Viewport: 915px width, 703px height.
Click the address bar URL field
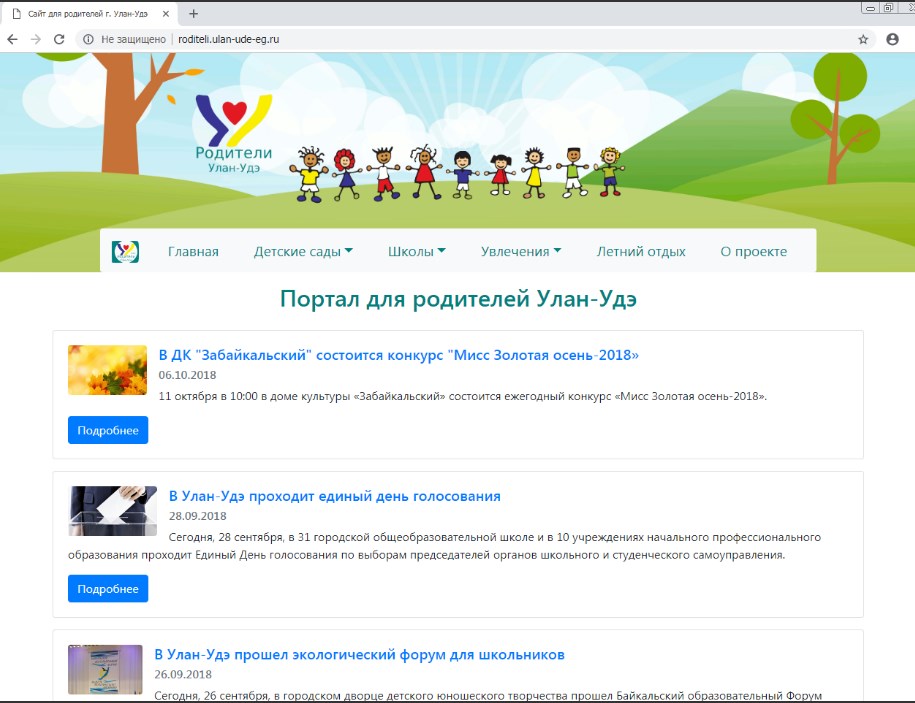[x=500, y=39]
